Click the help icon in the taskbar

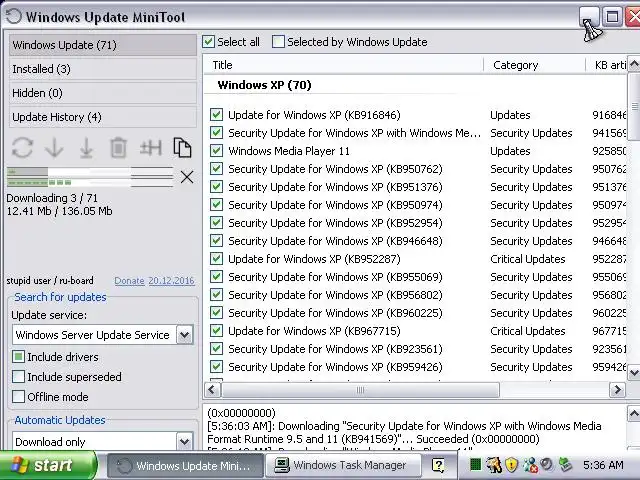tap(438, 465)
